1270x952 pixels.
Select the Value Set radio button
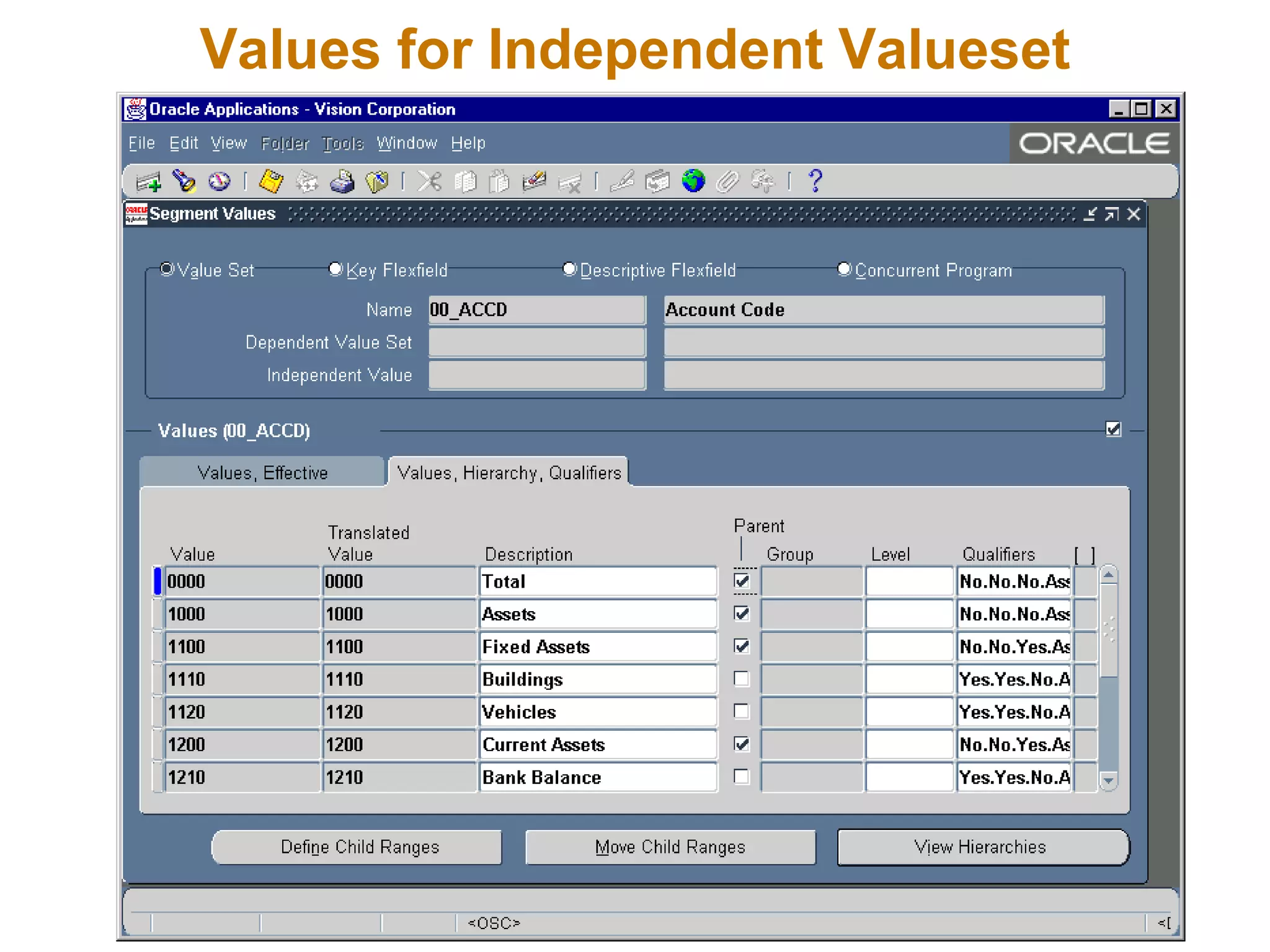pyautogui.click(x=167, y=269)
